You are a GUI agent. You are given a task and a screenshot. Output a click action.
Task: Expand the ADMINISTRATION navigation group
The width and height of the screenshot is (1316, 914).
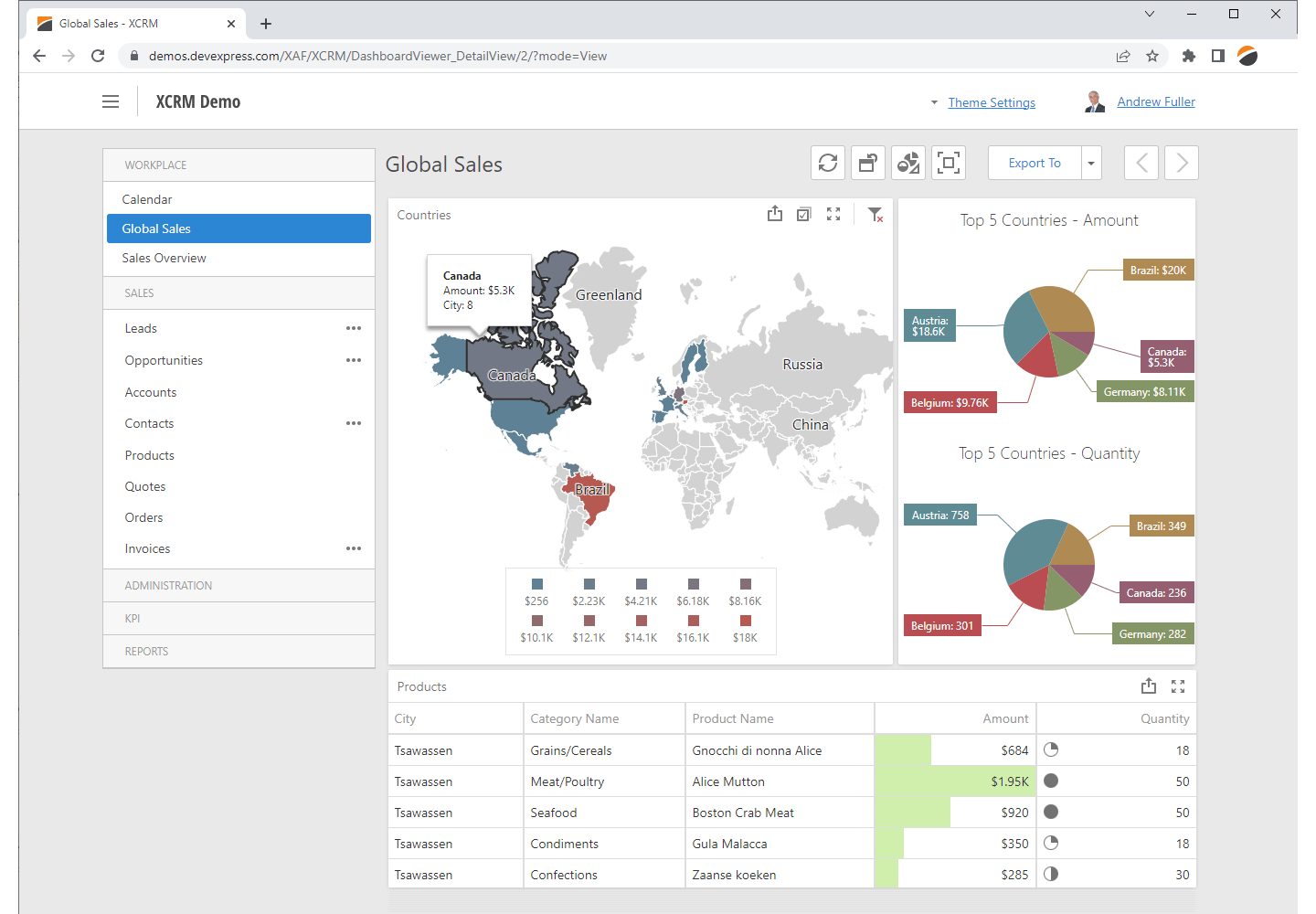(x=168, y=585)
